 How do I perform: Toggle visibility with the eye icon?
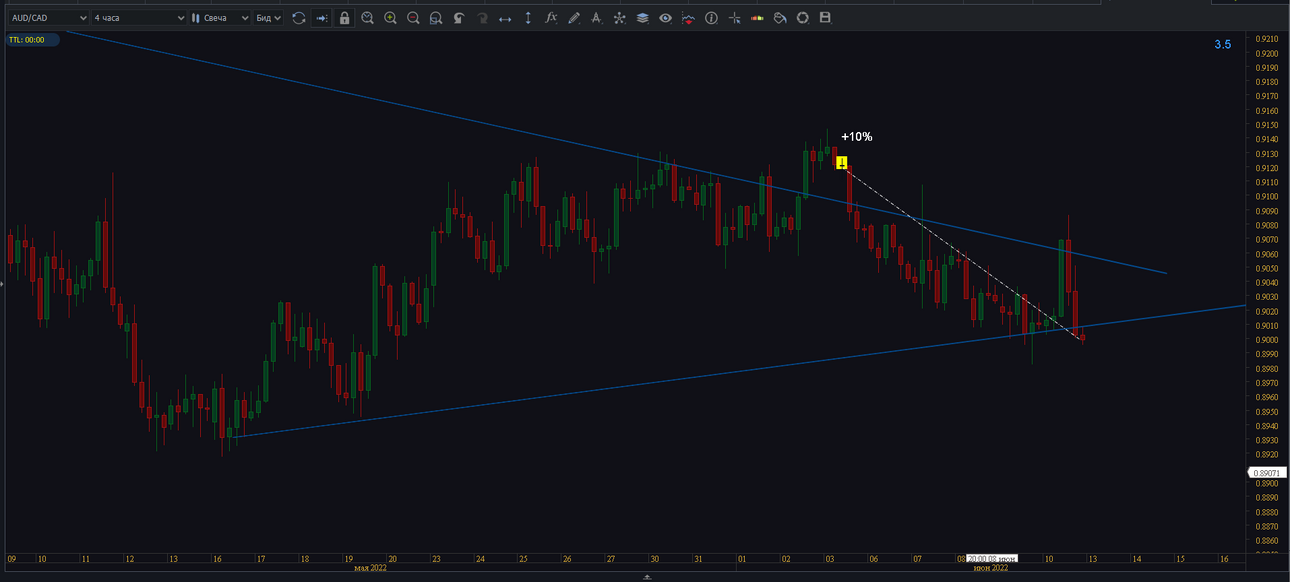point(666,18)
